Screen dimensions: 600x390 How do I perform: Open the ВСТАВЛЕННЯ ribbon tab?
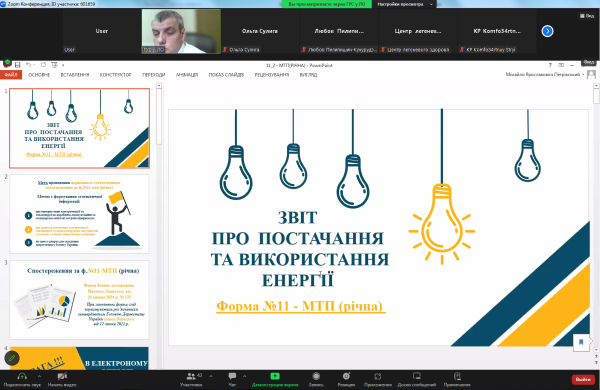pyautogui.click(x=75, y=75)
